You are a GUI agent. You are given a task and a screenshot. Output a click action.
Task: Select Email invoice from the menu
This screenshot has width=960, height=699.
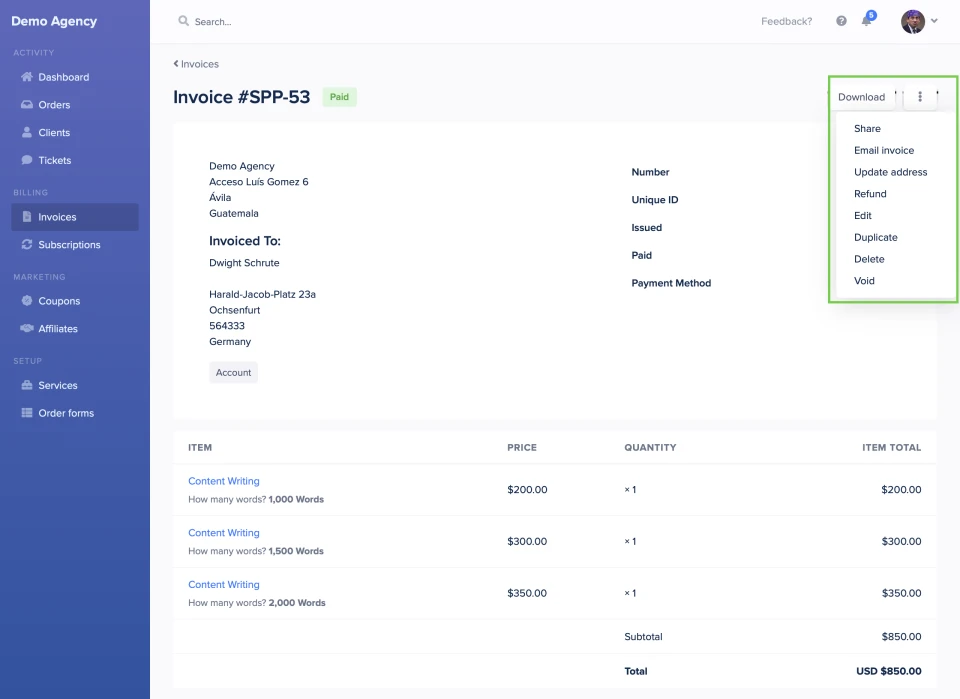(883, 150)
